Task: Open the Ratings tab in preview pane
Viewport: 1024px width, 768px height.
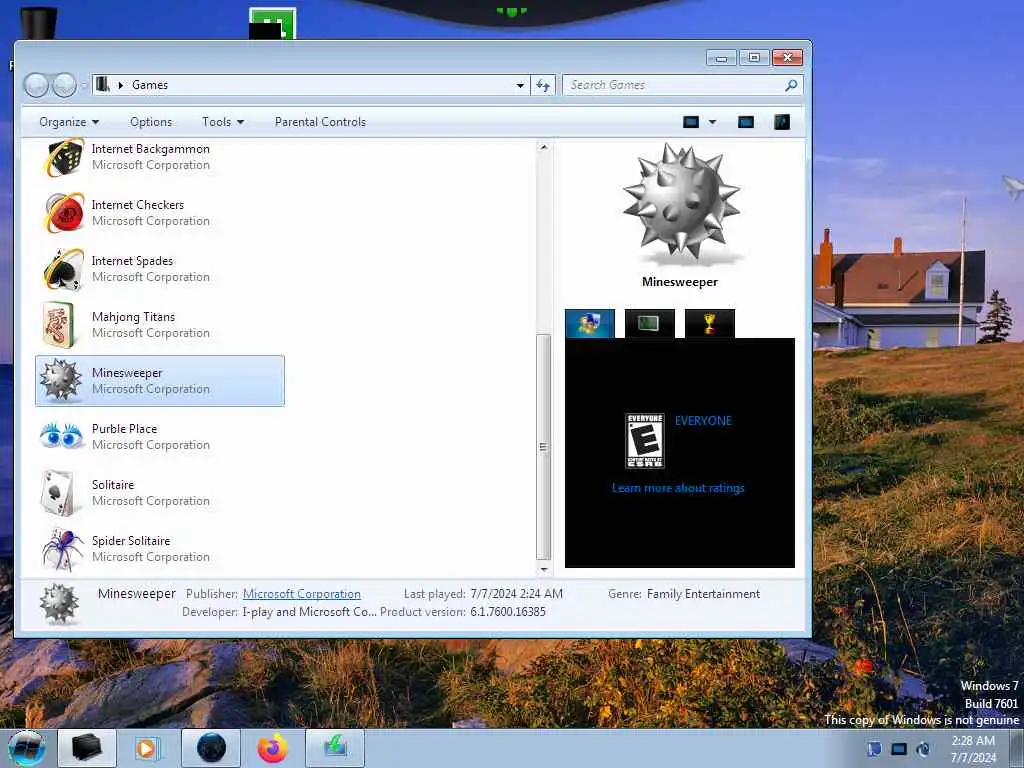Action: [x=590, y=324]
